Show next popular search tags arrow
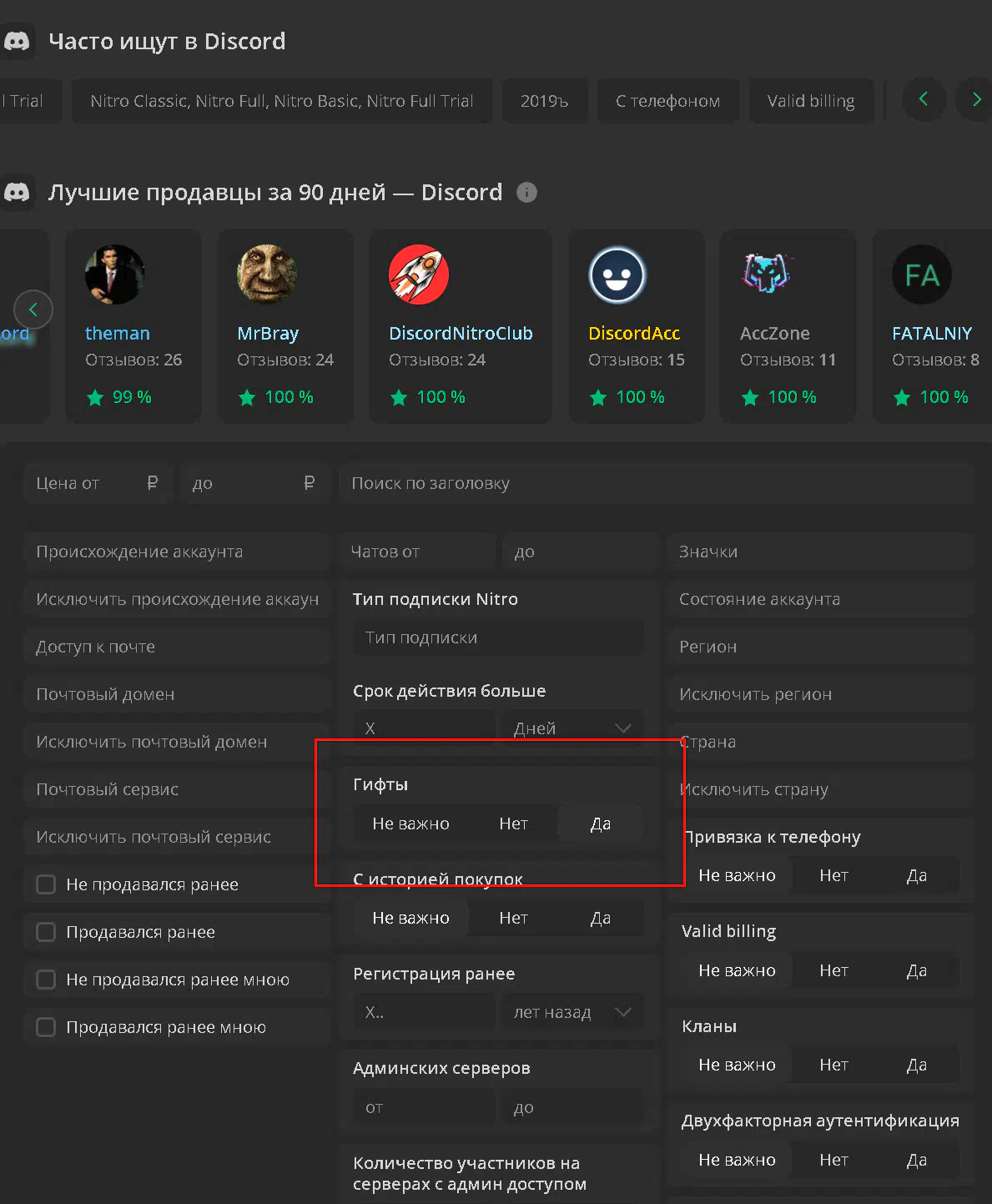The width and height of the screenshot is (992, 1204). click(x=975, y=99)
